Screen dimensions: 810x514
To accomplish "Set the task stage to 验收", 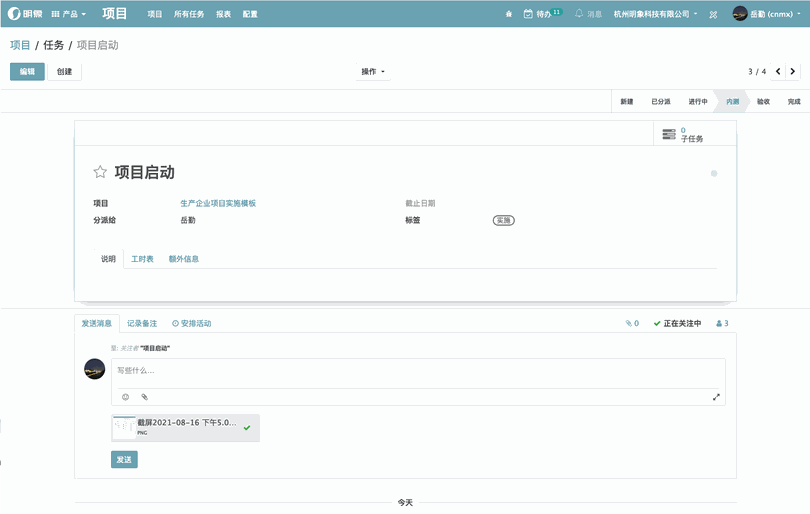I will pyautogui.click(x=763, y=101).
